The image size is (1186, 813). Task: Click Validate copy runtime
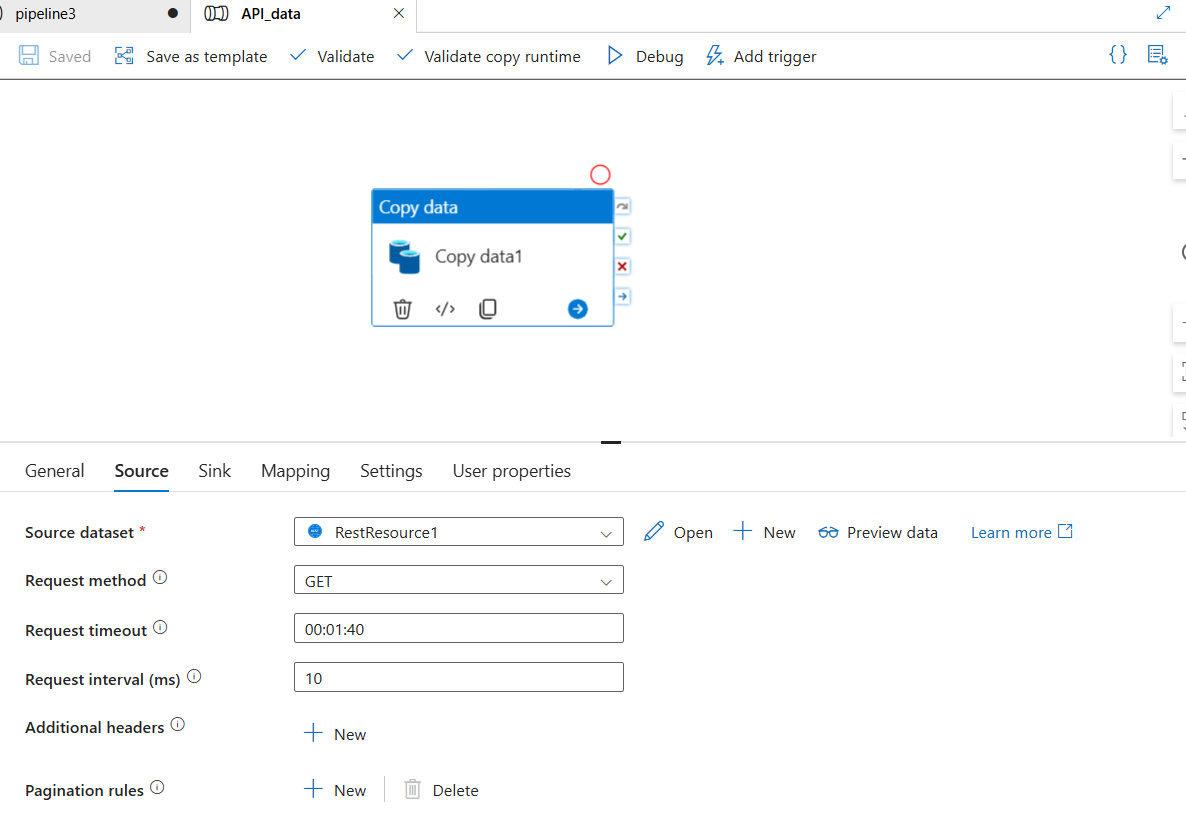click(x=489, y=56)
